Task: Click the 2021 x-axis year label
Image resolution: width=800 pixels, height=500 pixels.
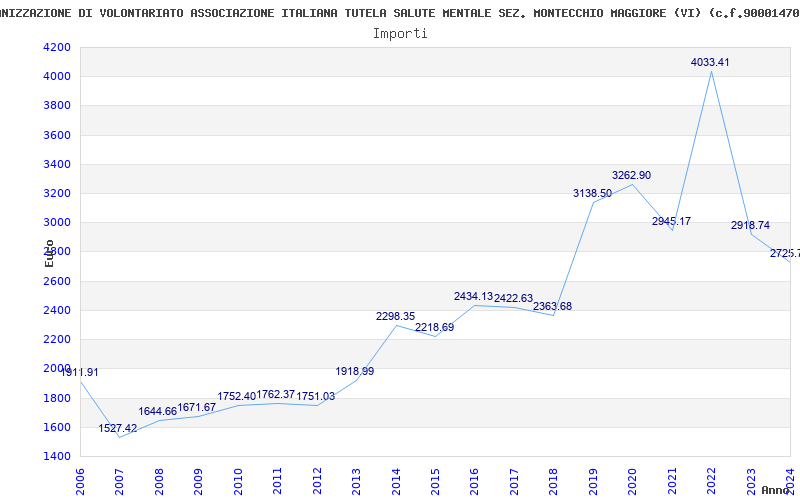Action: [672, 482]
